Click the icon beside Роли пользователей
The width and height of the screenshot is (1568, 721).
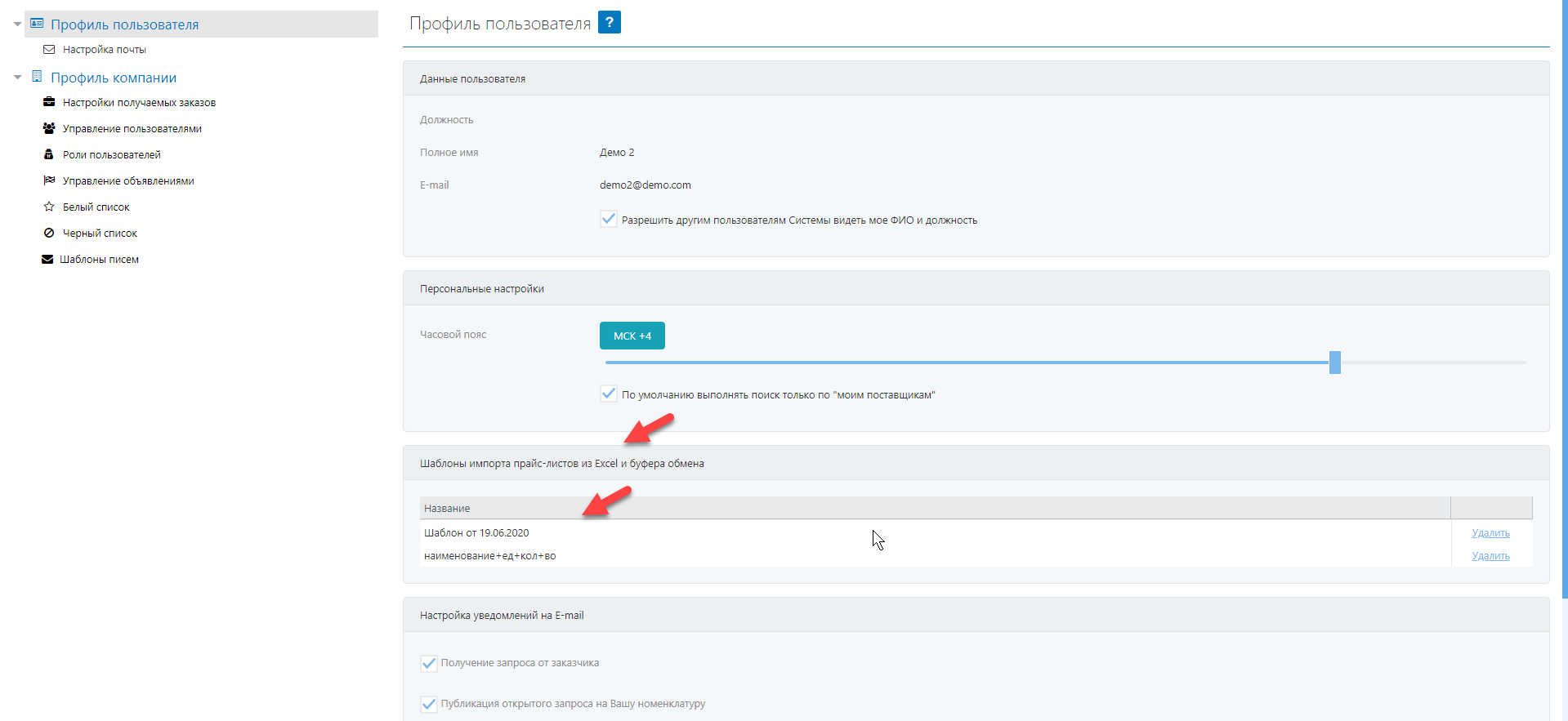click(x=49, y=154)
